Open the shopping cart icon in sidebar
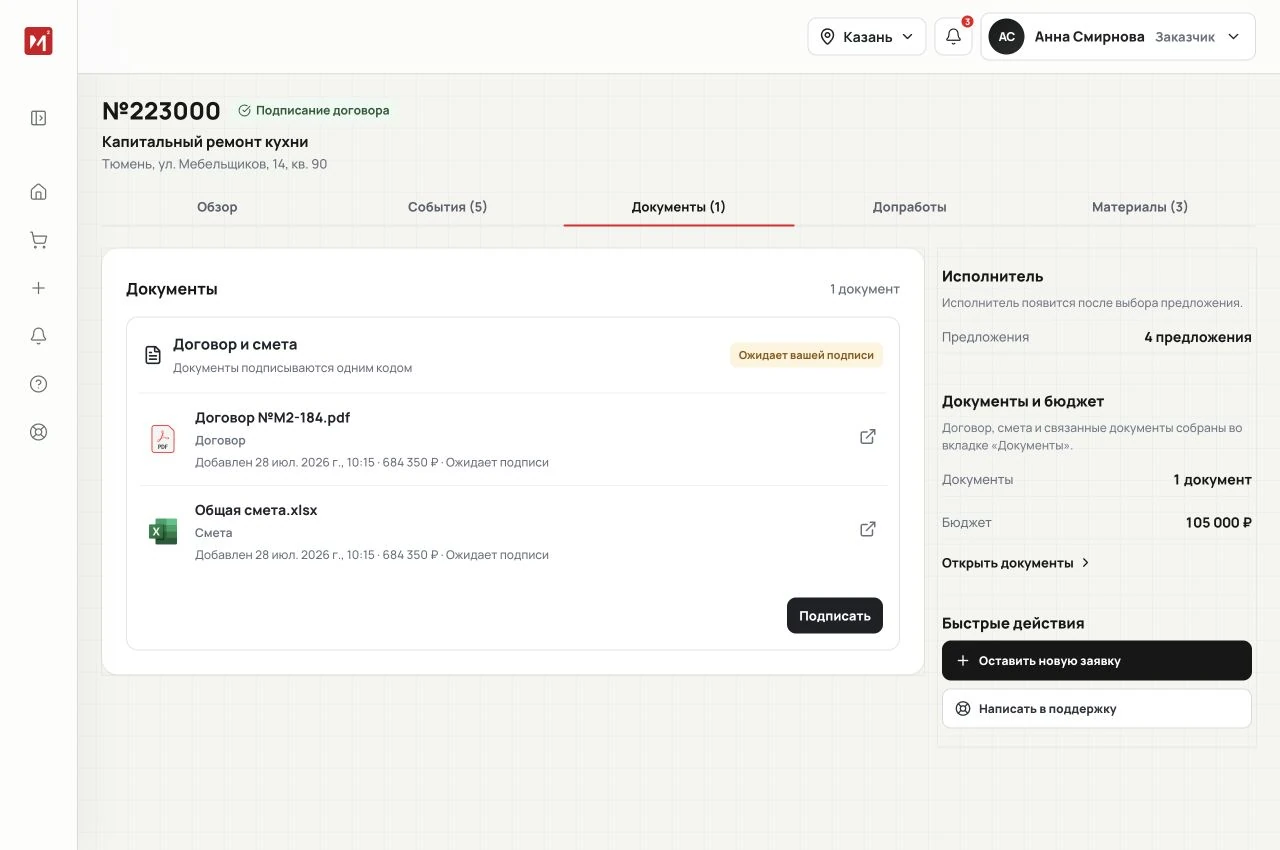The height and width of the screenshot is (850, 1280). pos(38,240)
